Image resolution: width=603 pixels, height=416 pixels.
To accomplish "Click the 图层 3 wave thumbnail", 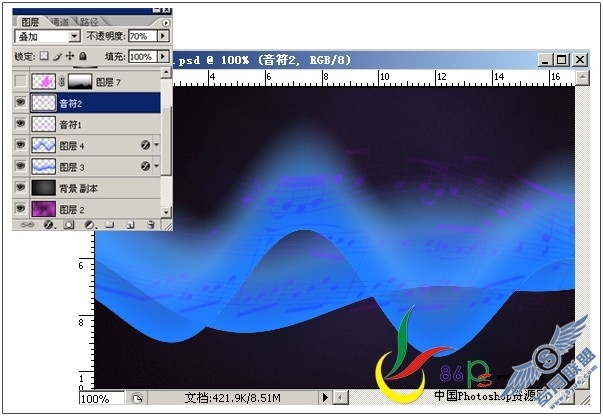I will pyautogui.click(x=43, y=166).
